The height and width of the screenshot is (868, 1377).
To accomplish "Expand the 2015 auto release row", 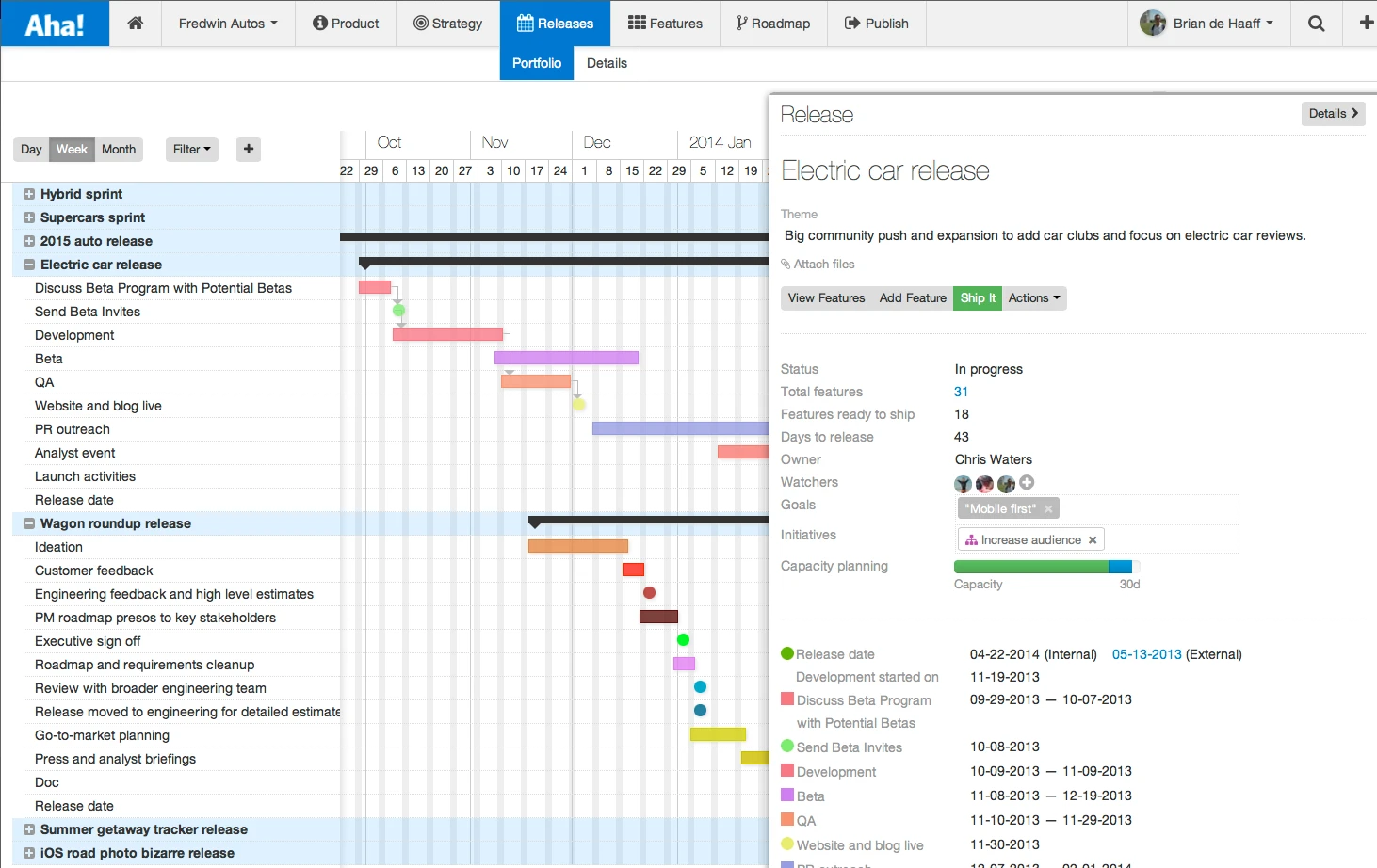I will [x=29, y=241].
